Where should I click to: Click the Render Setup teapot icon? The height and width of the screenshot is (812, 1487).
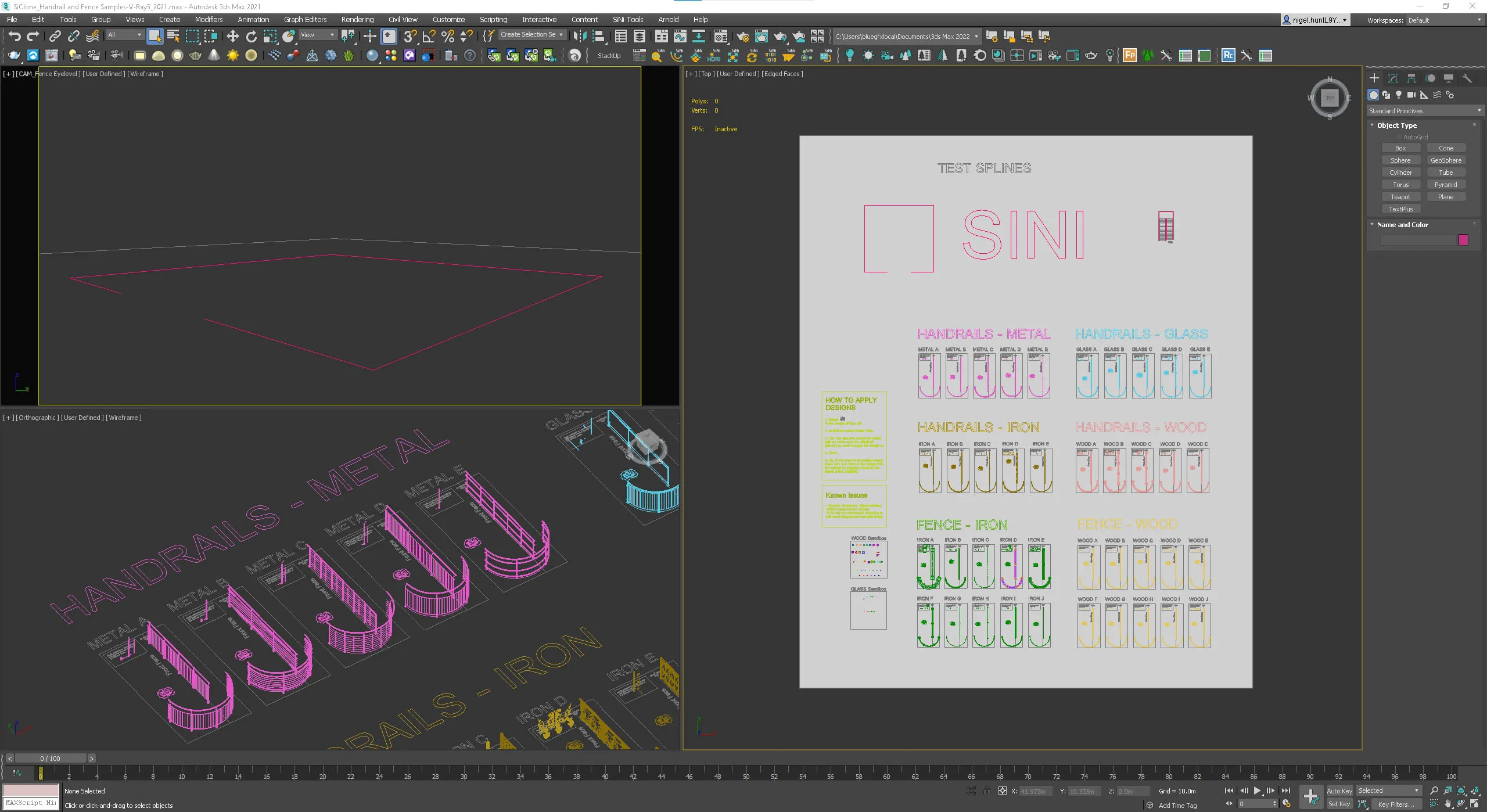tap(742, 36)
